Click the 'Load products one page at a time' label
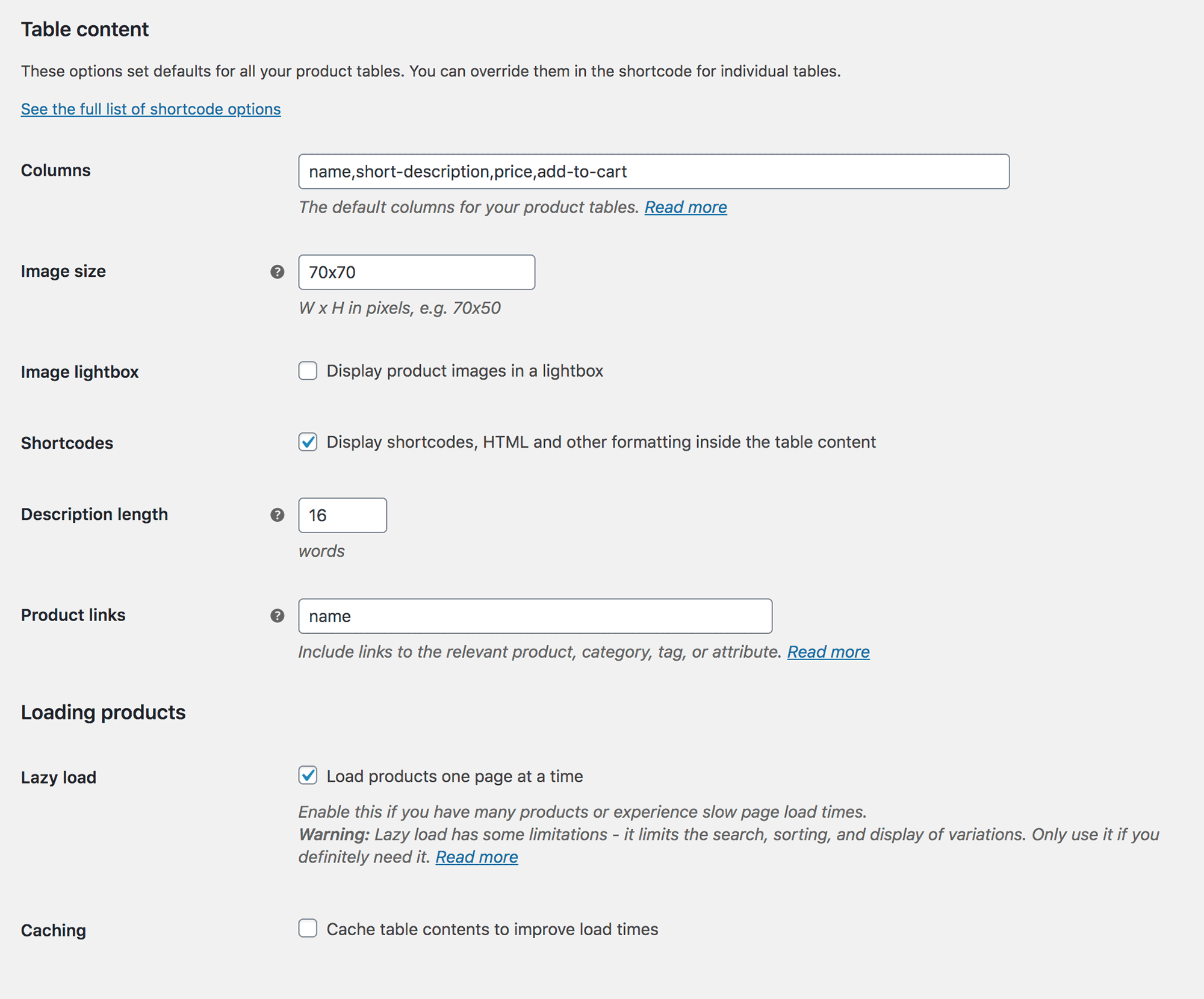 (x=453, y=776)
